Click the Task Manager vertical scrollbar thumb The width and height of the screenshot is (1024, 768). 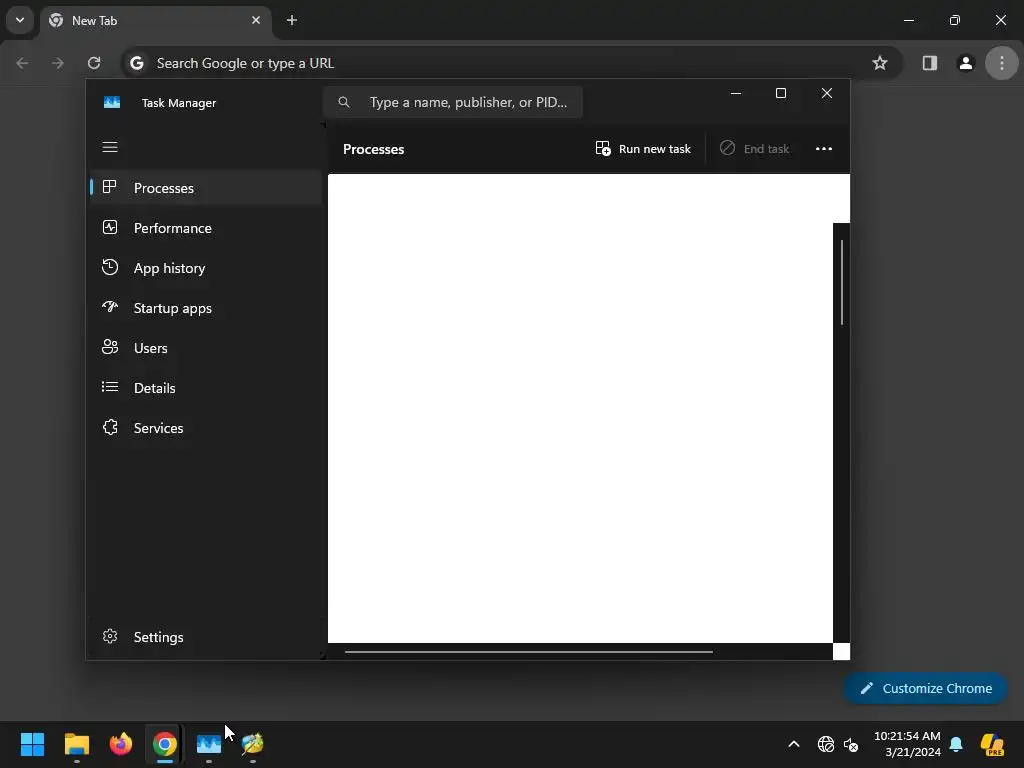842,282
